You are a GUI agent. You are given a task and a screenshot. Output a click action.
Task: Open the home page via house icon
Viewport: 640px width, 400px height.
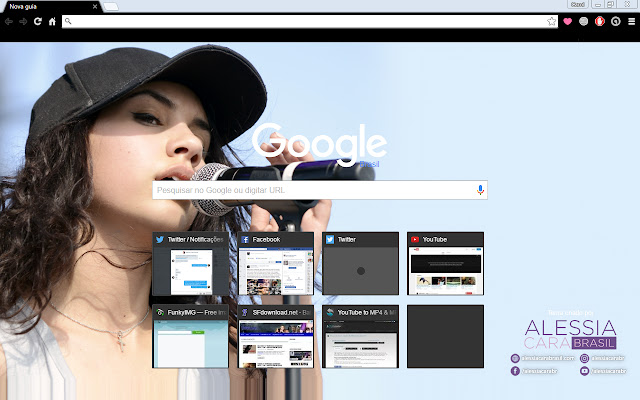coord(52,21)
